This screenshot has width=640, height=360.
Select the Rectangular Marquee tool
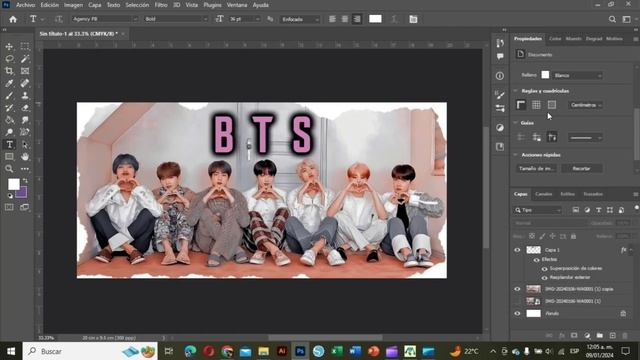25,47
